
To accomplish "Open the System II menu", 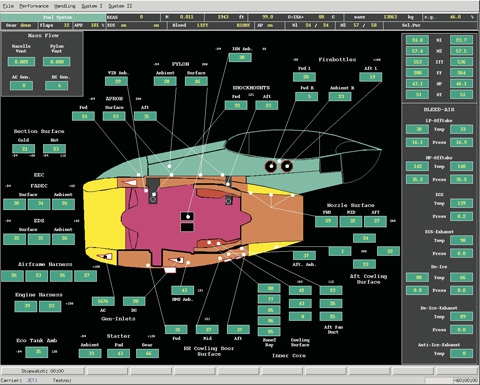I will click(x=120, y=6).
